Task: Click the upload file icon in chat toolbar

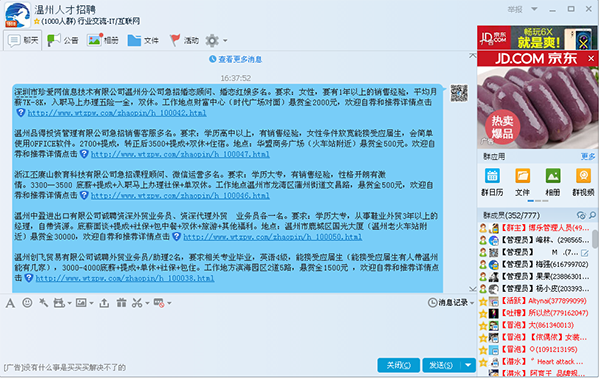Action: click(x=104, y=303)
